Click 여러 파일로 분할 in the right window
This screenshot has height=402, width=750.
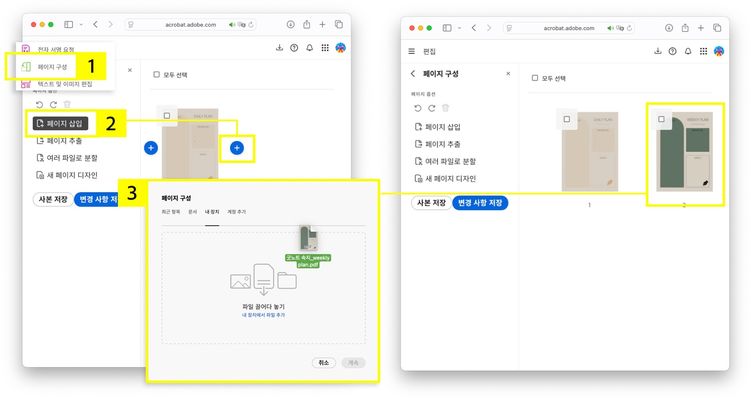pos(445,161)
